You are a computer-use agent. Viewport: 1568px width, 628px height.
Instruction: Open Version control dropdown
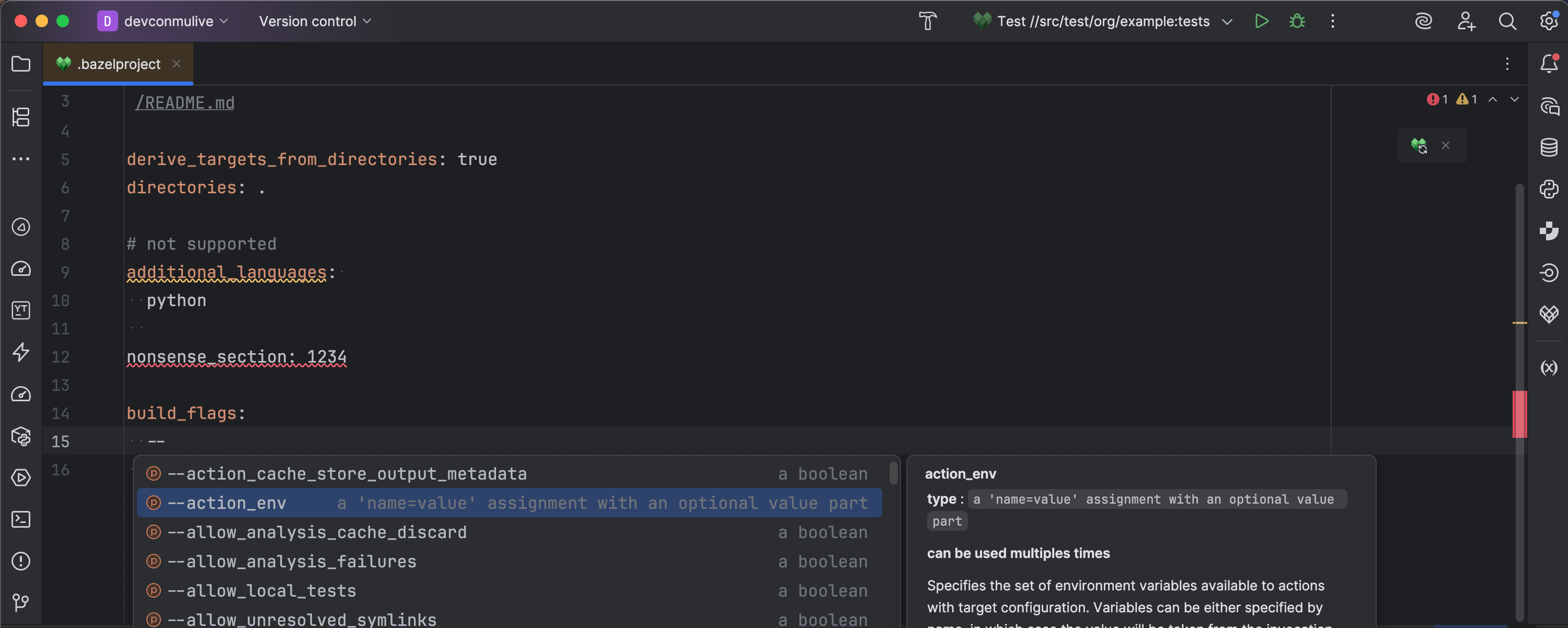pos(315,21)
